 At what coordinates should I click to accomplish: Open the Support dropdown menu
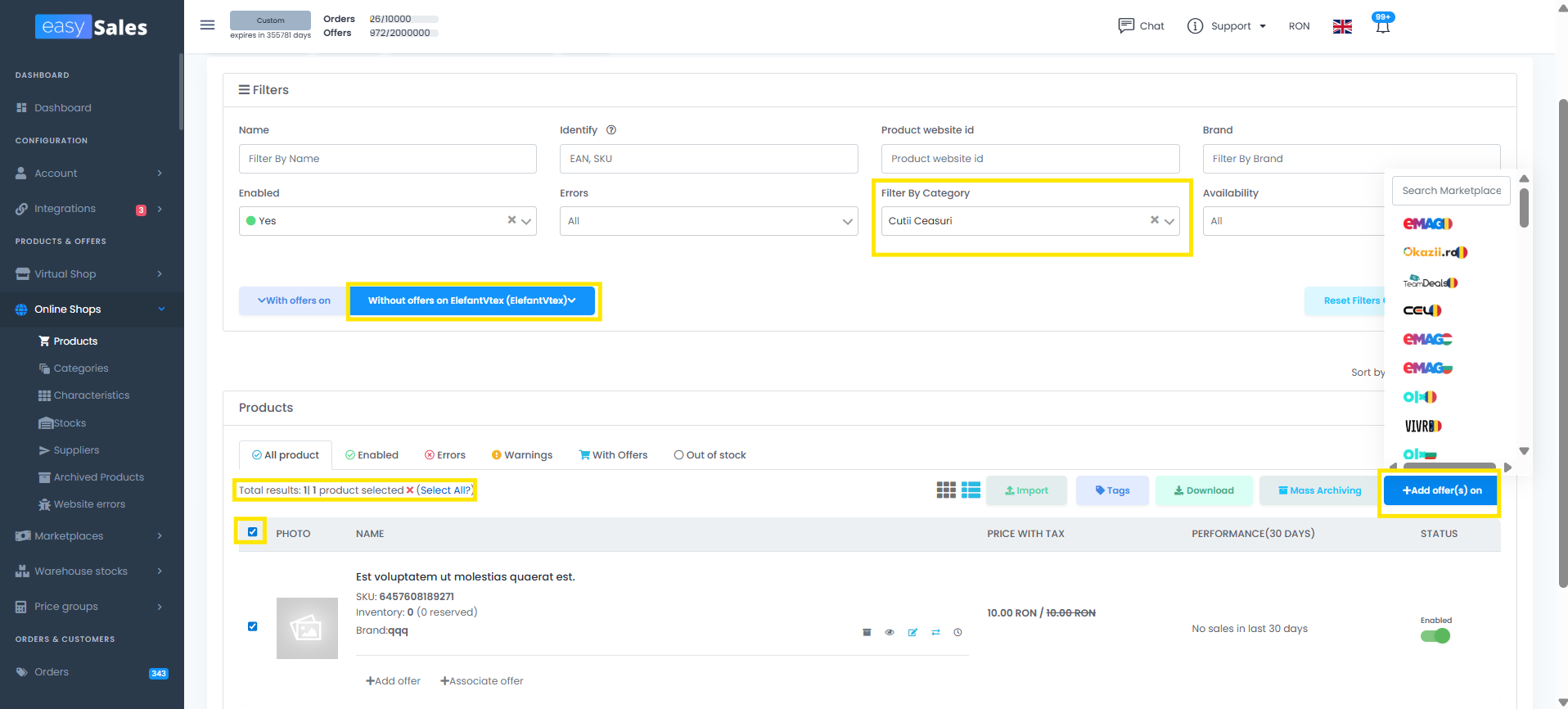tap(1227, 26)
